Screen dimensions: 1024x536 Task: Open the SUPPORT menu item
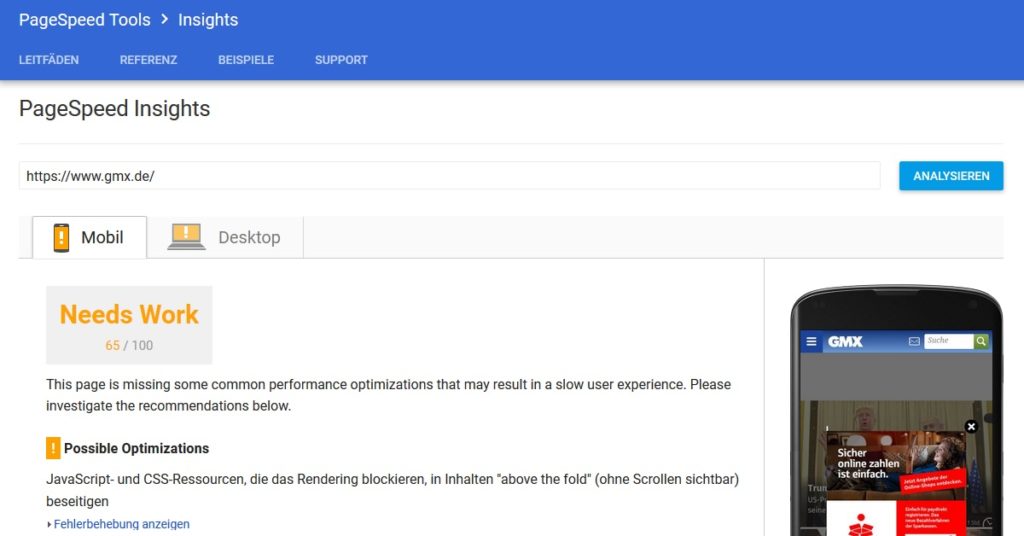[x=341, y=59]
